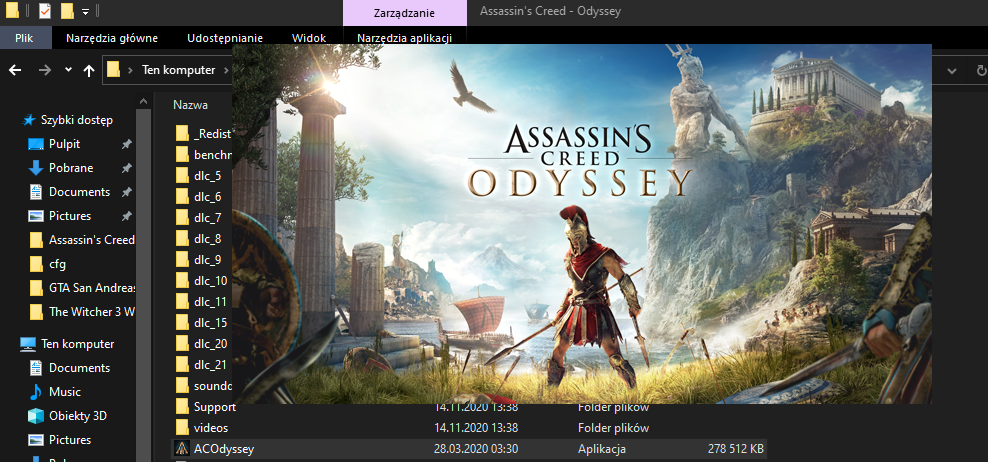Open GTA San Andreas sidebar folder

[91, 287]
